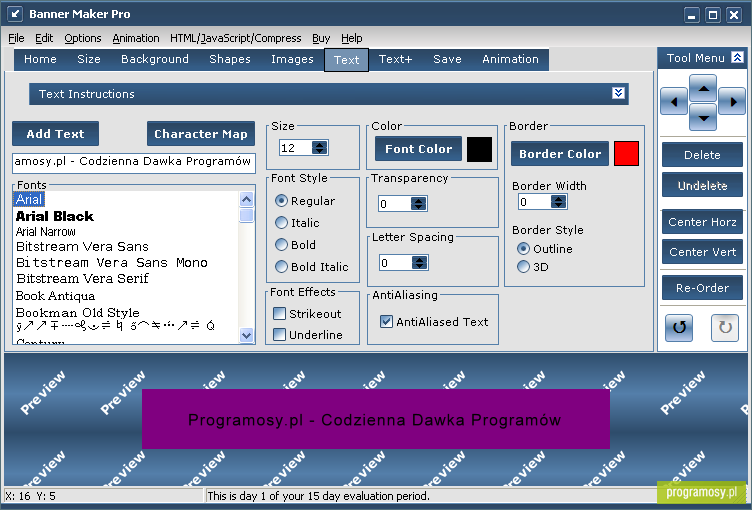This screenshot has width=752, height=510.
Task: Click the Add Text button
Action: 55,133
